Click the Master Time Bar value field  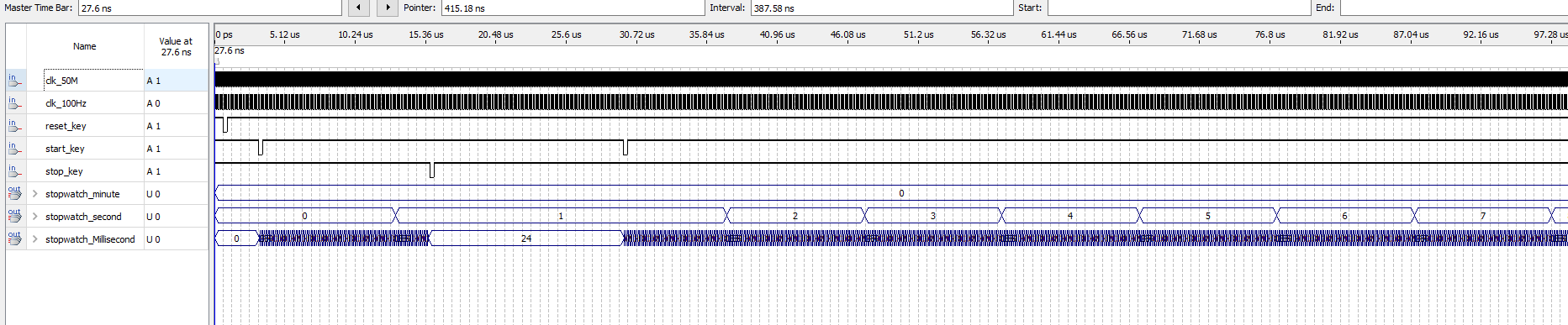click(210, 8)
